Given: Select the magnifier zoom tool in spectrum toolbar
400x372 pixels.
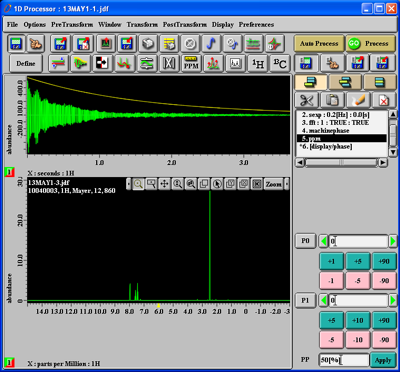Looking at the screenshot, I should 138,184.
